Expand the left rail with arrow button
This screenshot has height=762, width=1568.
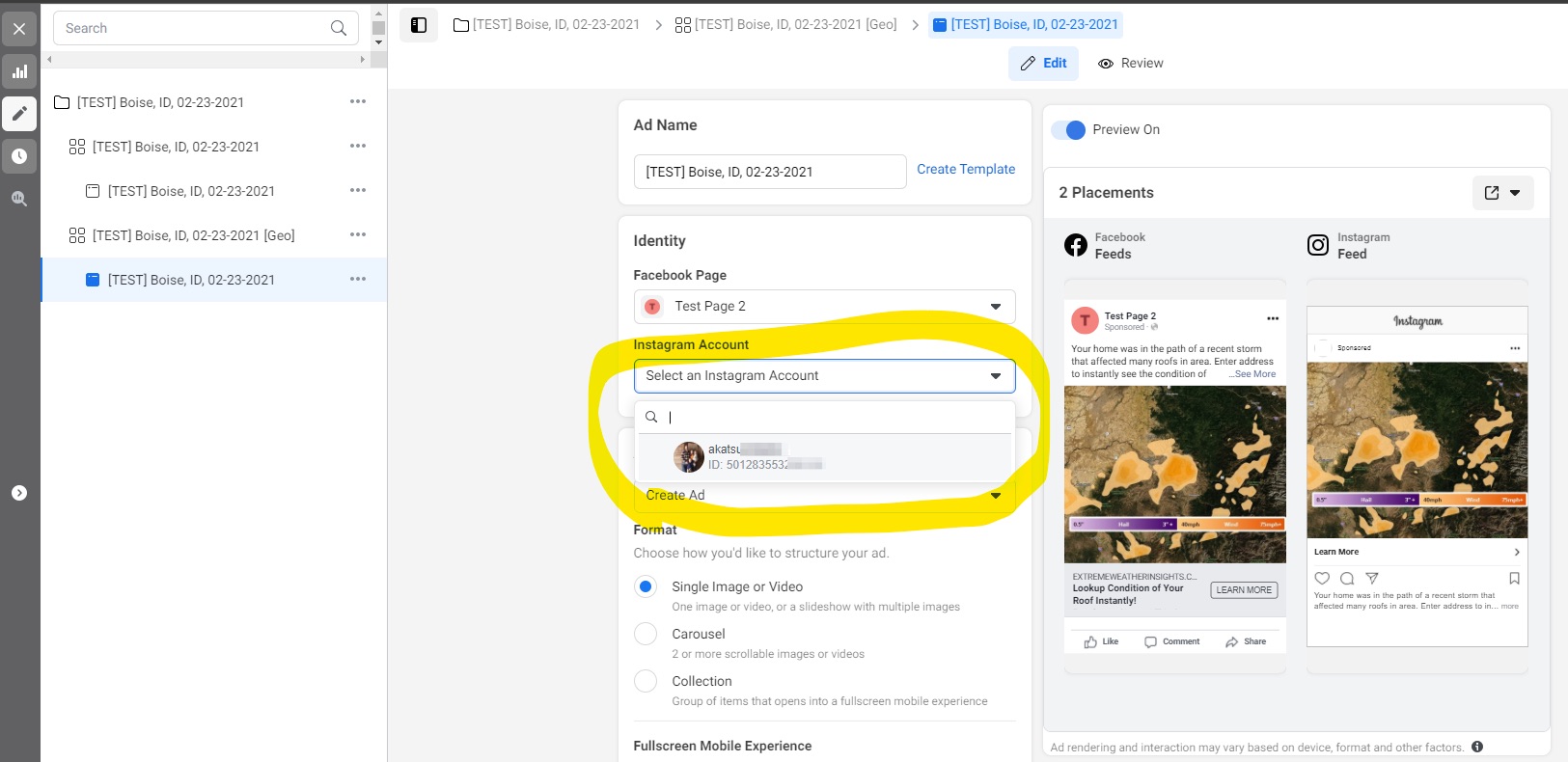coord(19,493)
